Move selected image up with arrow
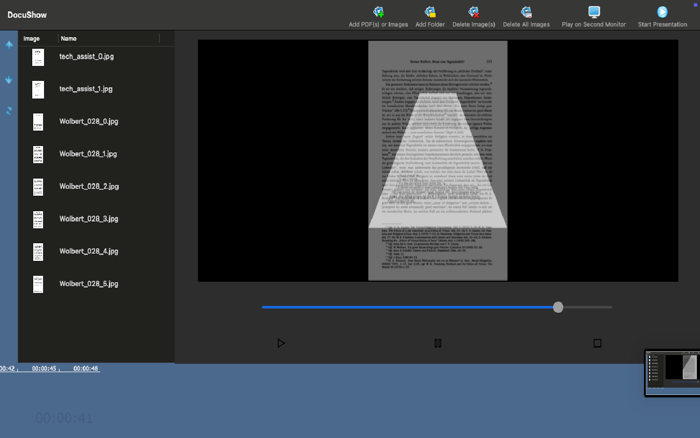 click(9, 45)
